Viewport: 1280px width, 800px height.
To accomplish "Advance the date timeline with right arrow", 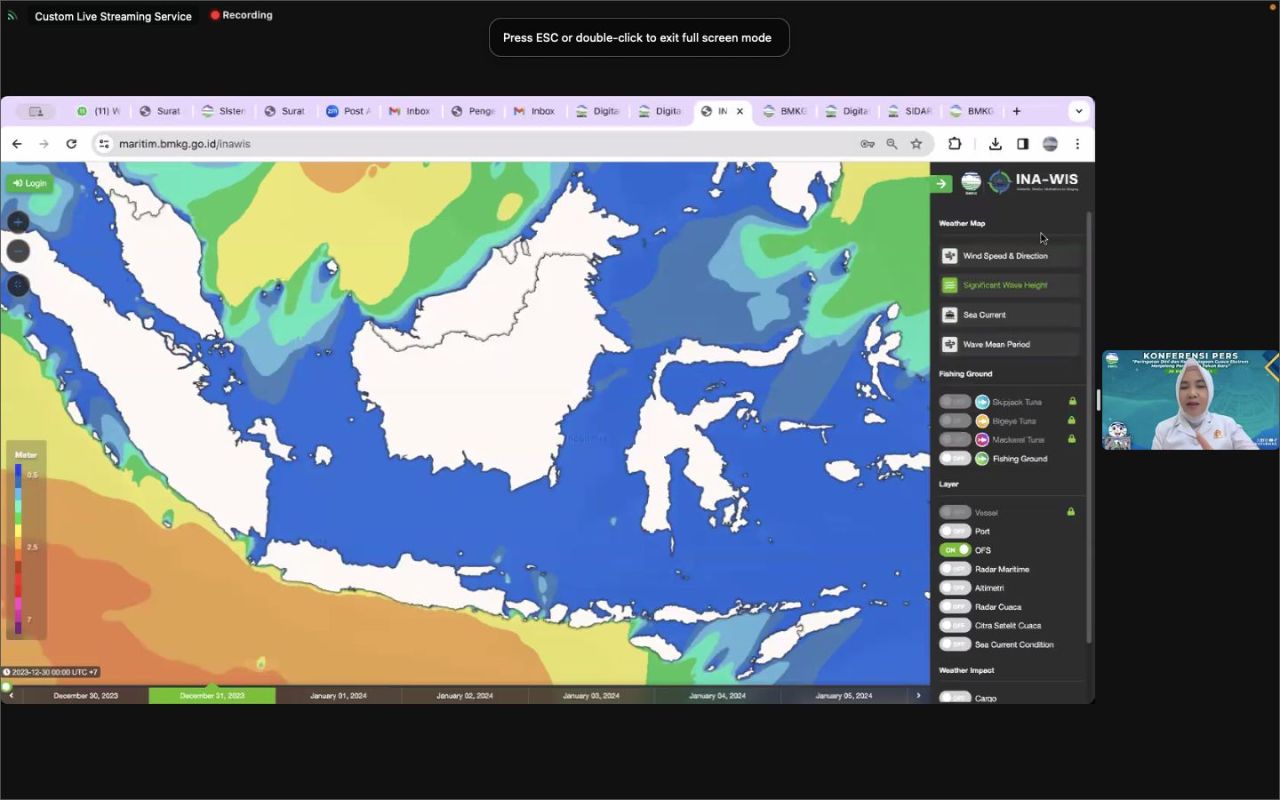I will coord(918,695).
